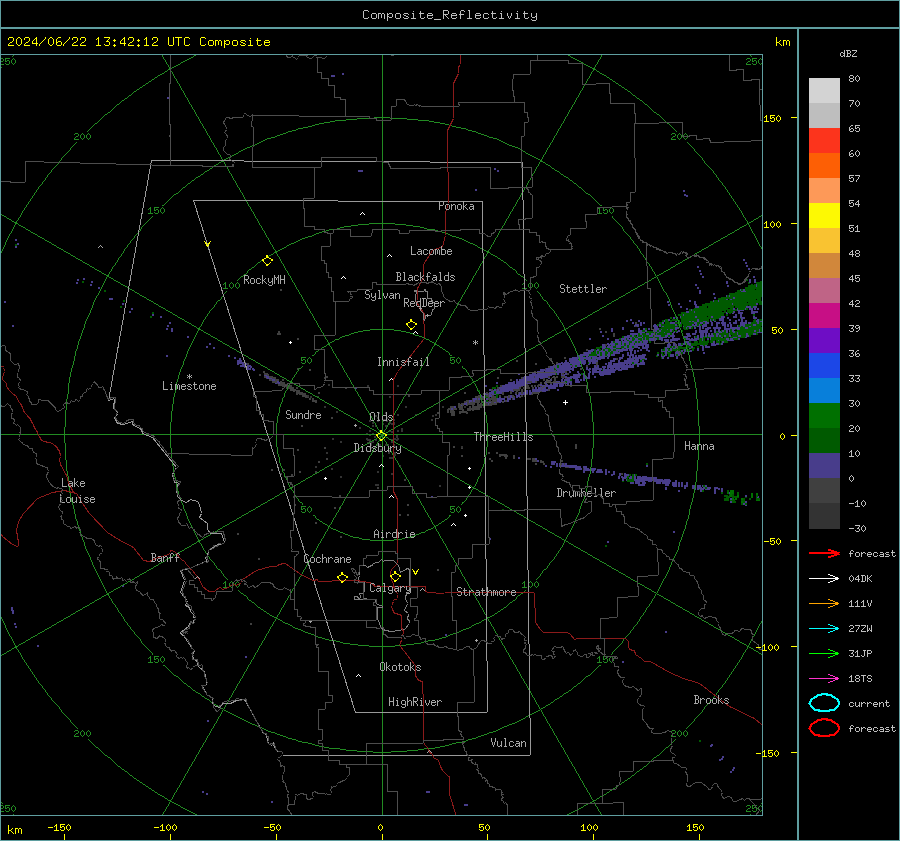Click the cyan 'current' ellipse legend symbol

tap(824, 703)
